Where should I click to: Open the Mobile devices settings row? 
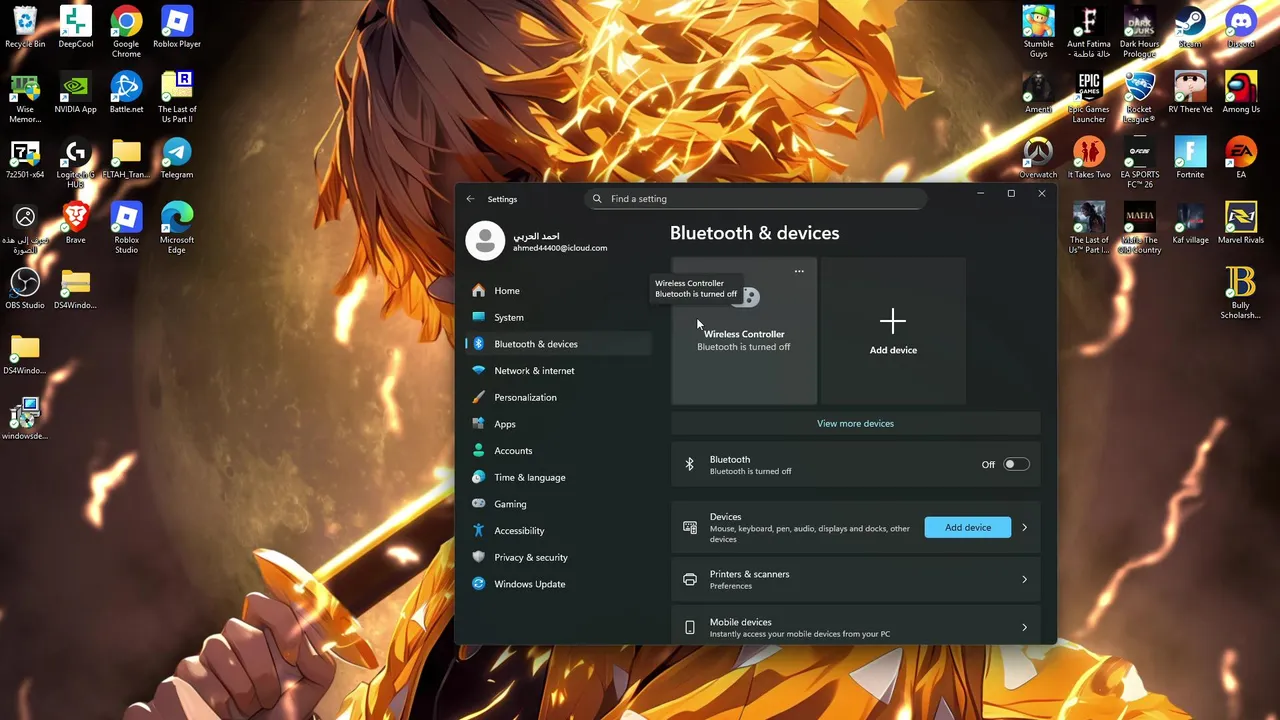[856, 627]
